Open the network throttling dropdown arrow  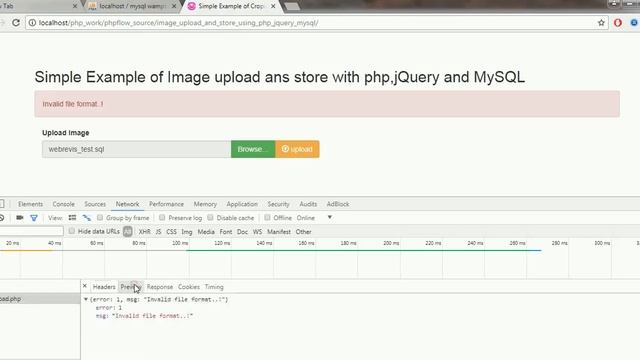pyautogui.click(x=329, y=217)
